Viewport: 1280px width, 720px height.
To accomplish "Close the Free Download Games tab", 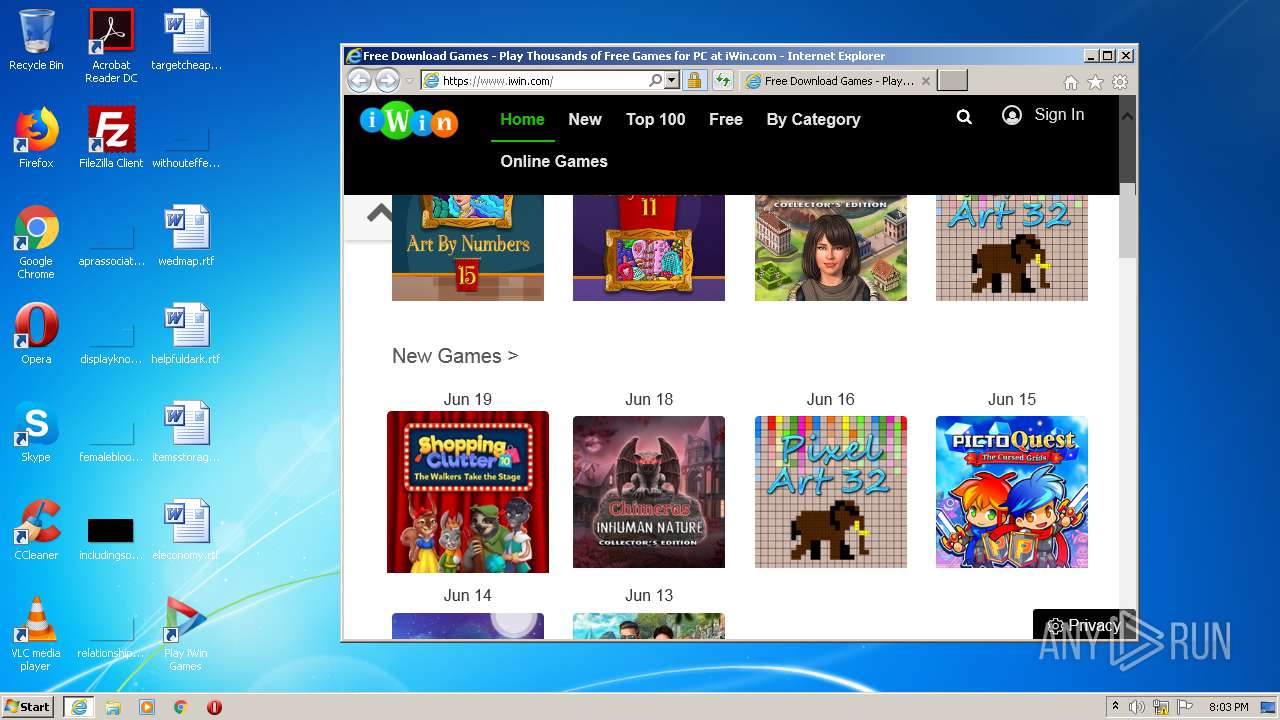I will (x=925, y=81).
